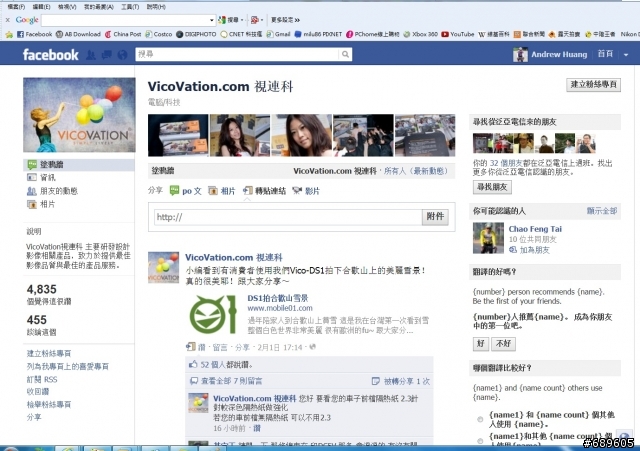640x451 pixels.
Task: Open Google toolbar search box dropdown
Action: pyautogui.click(x=211, y=20)
